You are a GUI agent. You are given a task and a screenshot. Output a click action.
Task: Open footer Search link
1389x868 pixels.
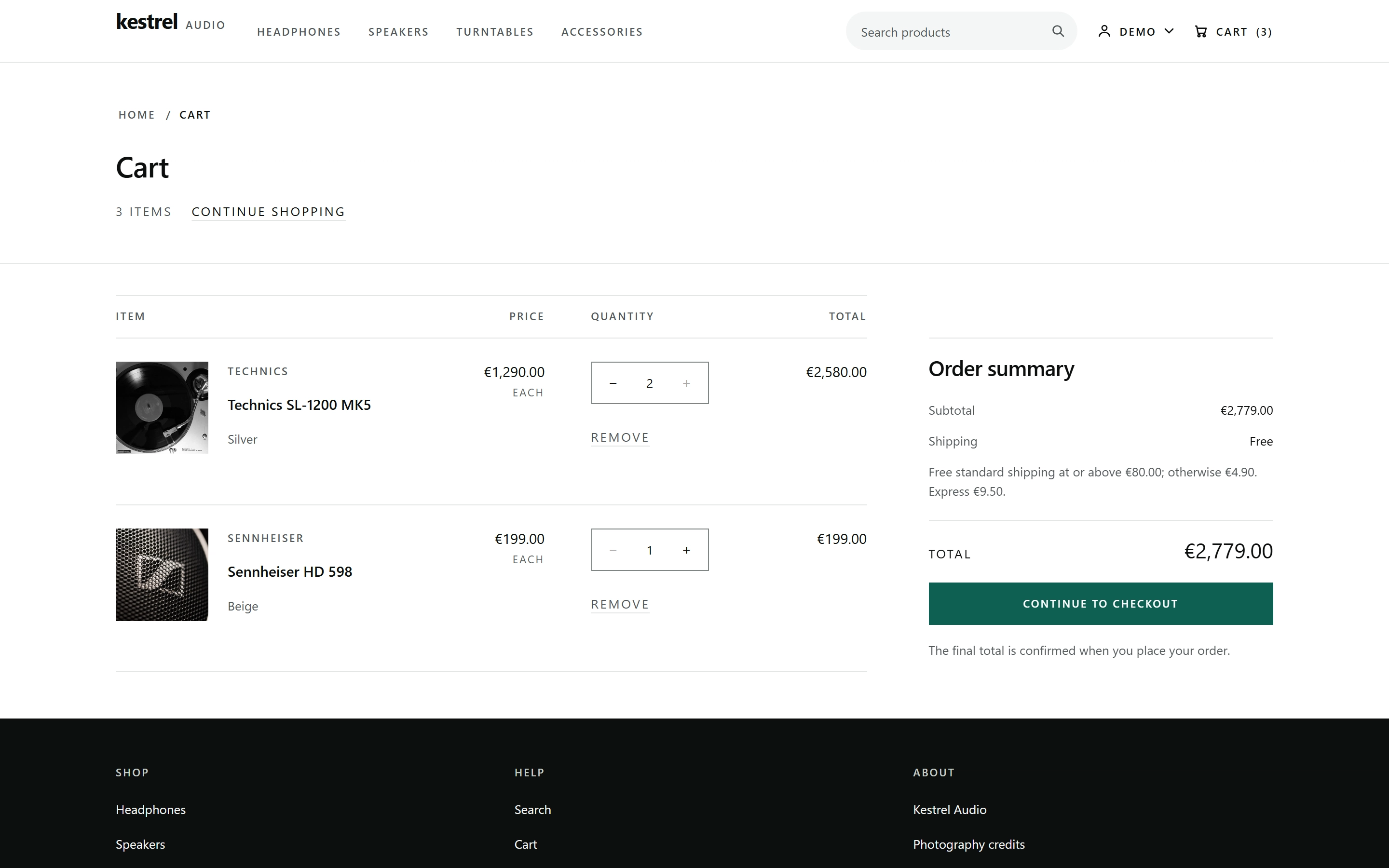[x=532, y=810]
